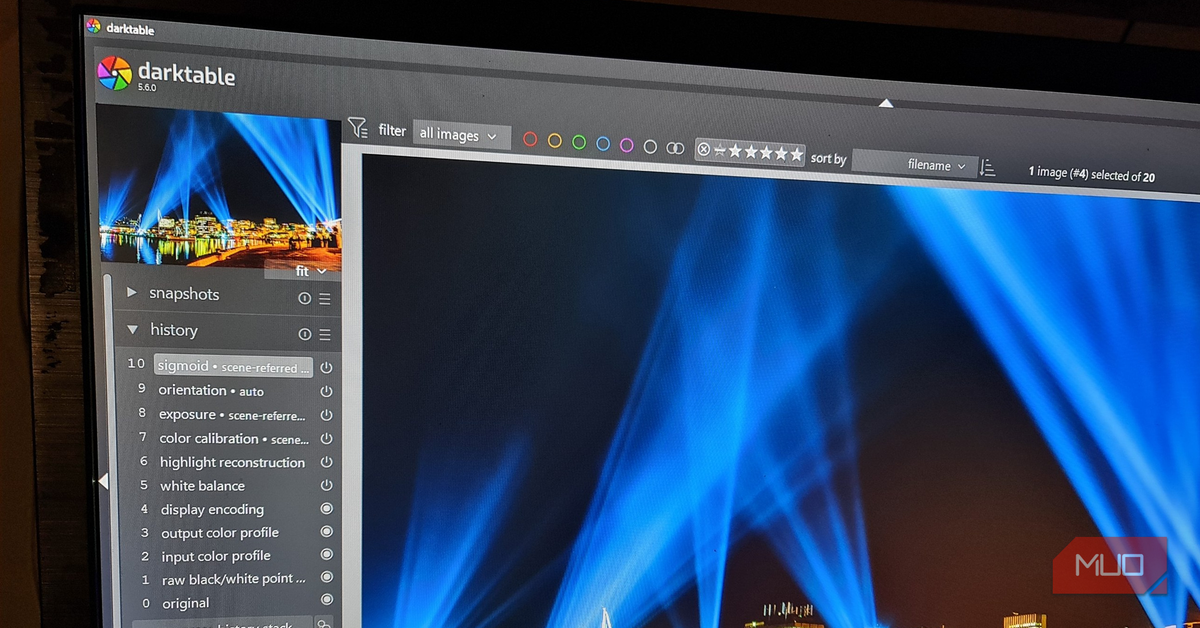Screen dimensions: 1200x628
Task: Click raw black/white point's always-on indicator
Action: pos(326,577)
